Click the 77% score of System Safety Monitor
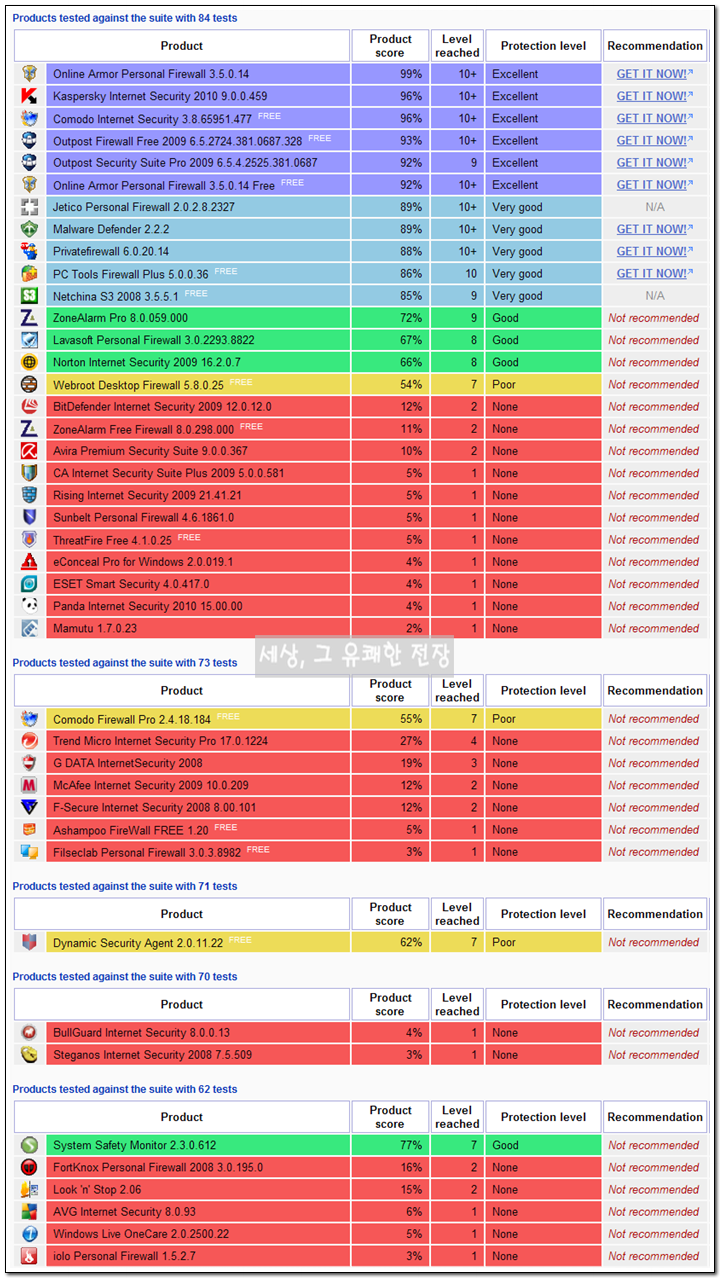 (410, 1146)
